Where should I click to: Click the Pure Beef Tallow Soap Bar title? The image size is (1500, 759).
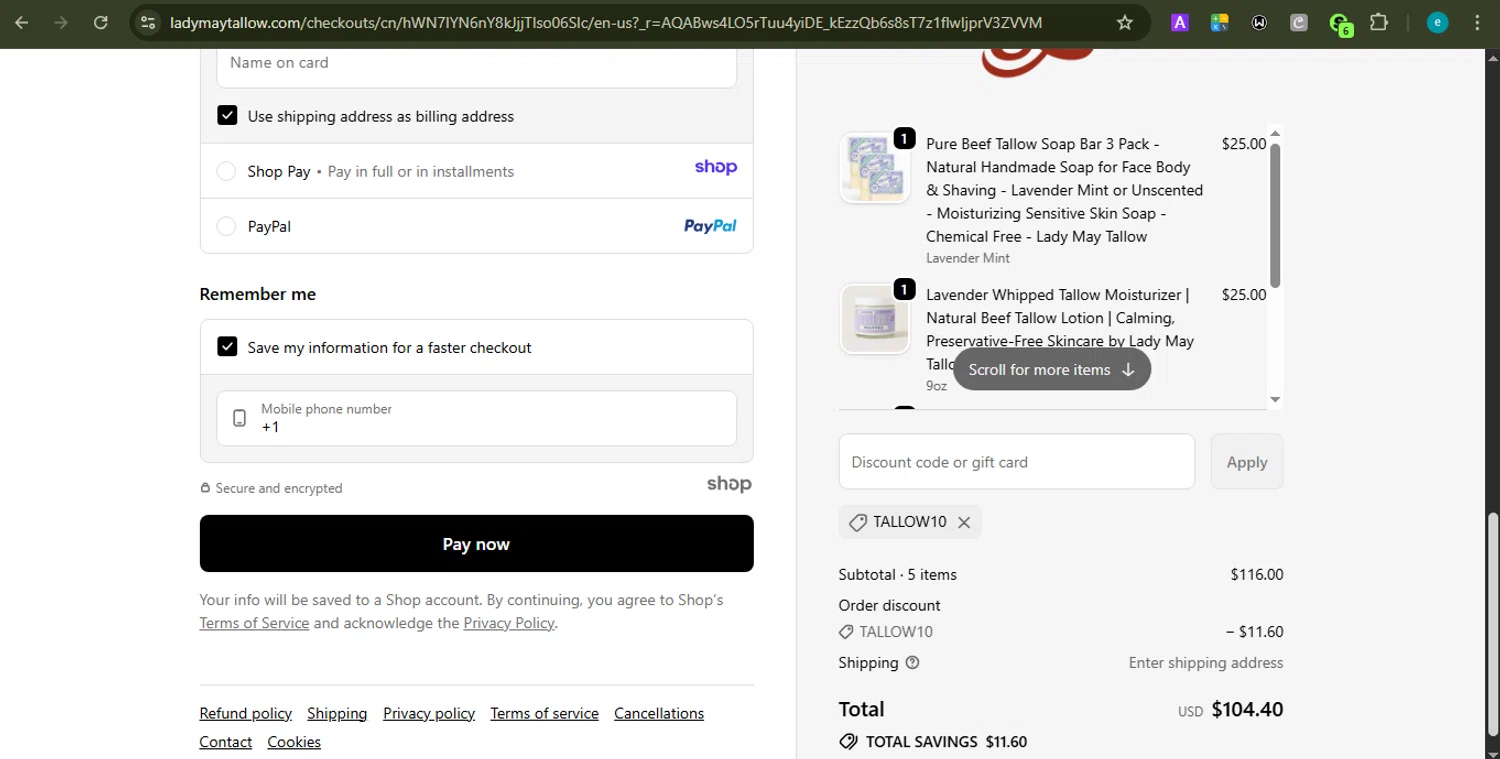(1064, 190)
